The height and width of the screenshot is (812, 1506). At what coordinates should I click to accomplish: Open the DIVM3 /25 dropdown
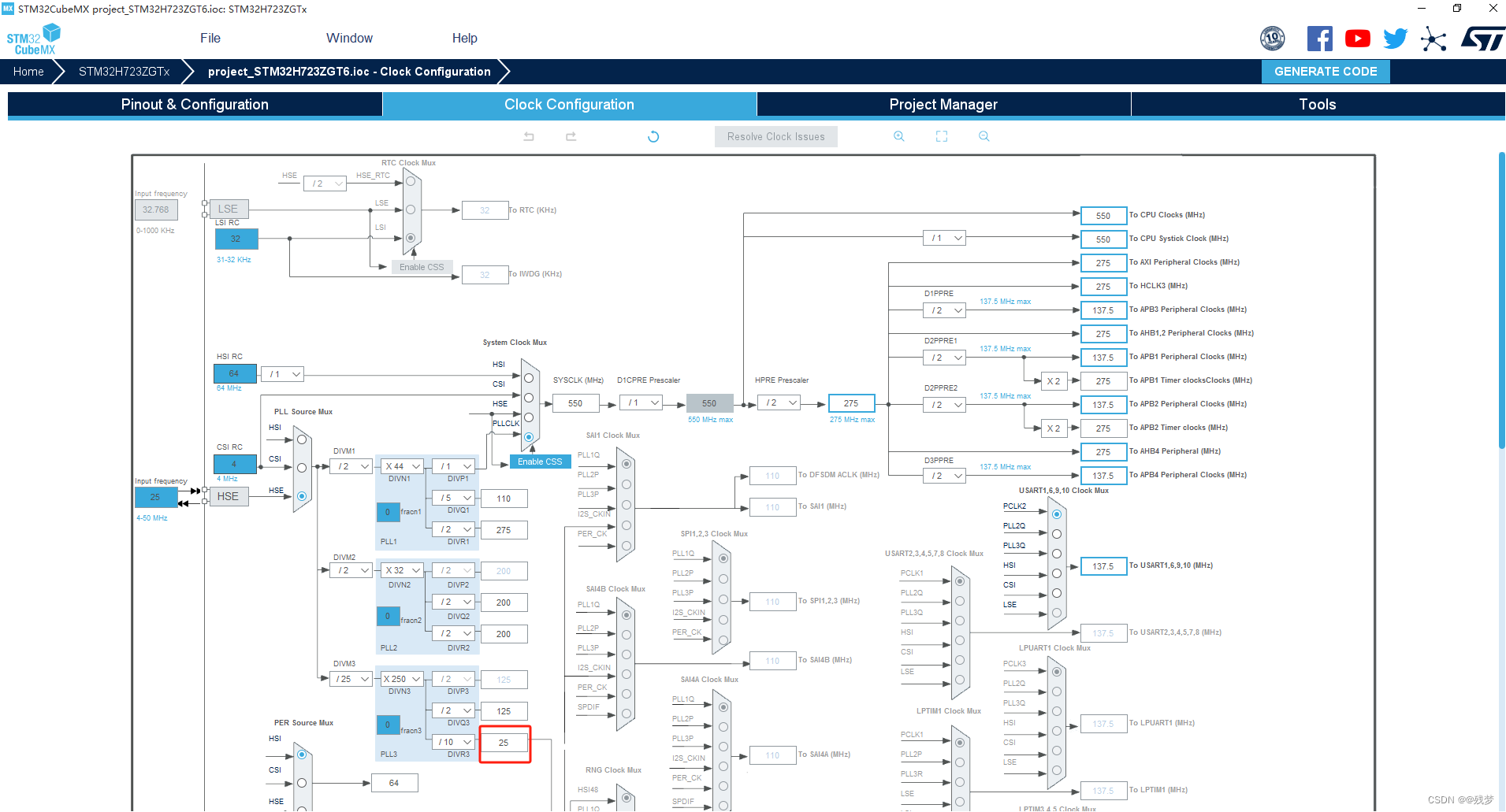tap(351, 679)
